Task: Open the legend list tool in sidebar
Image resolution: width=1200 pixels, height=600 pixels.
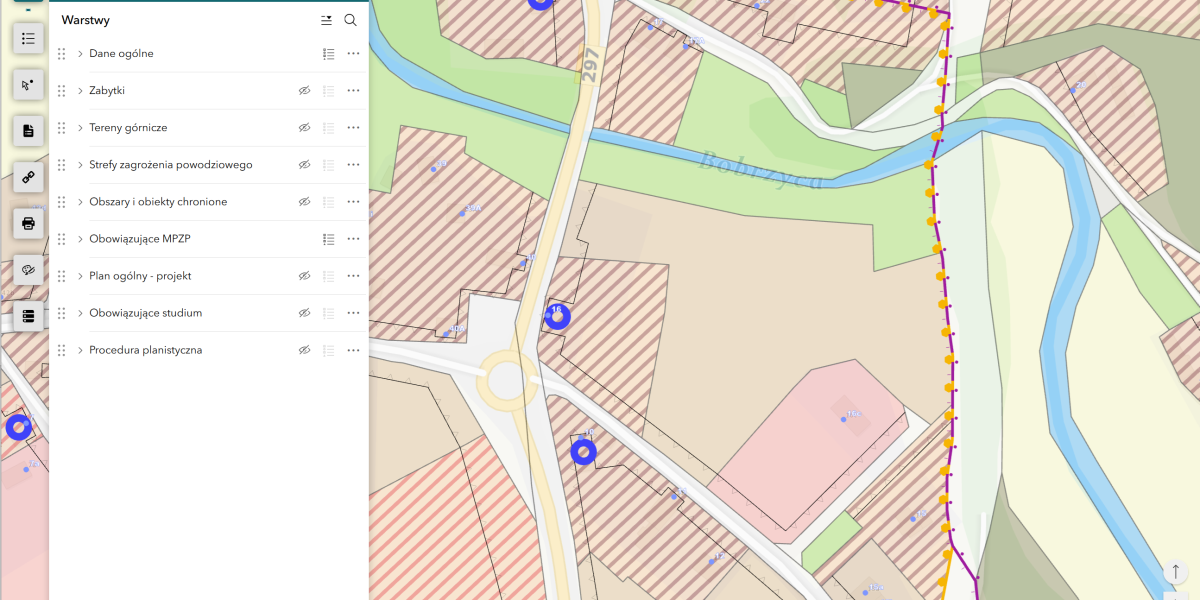Action: [28, 39]
